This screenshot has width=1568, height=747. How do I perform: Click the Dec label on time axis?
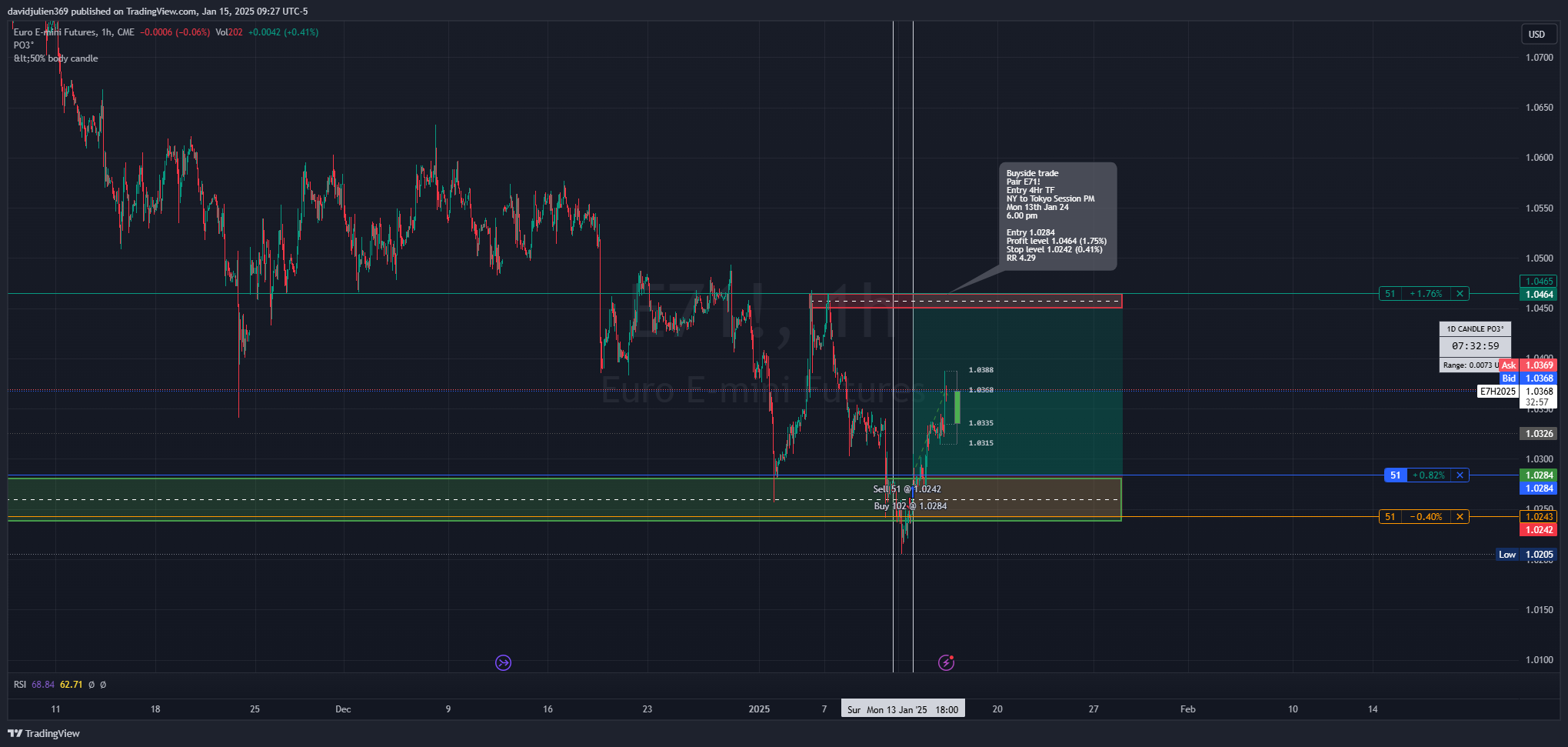pos(343,709)
